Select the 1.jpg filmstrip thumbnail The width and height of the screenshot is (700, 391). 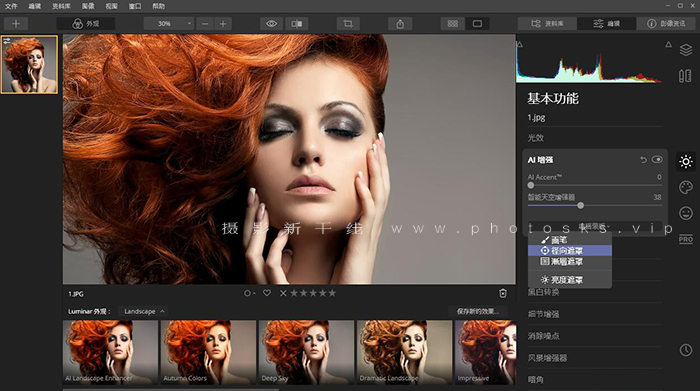pos(29,64)
